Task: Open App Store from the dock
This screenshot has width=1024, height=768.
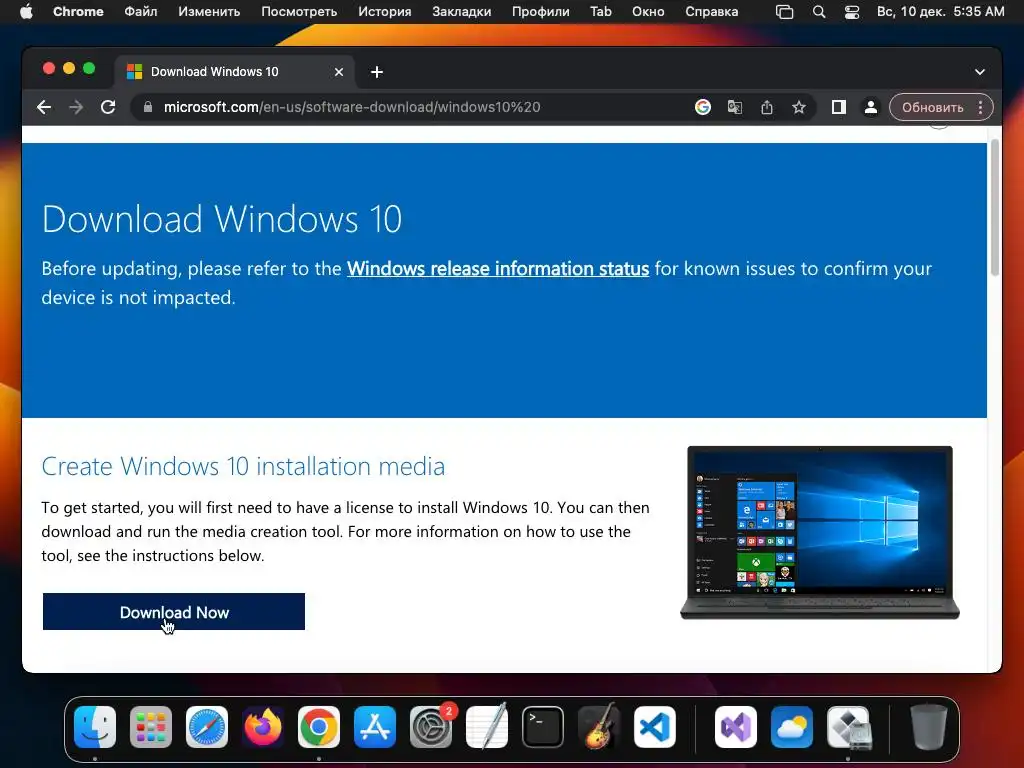Action: [375, 727]
